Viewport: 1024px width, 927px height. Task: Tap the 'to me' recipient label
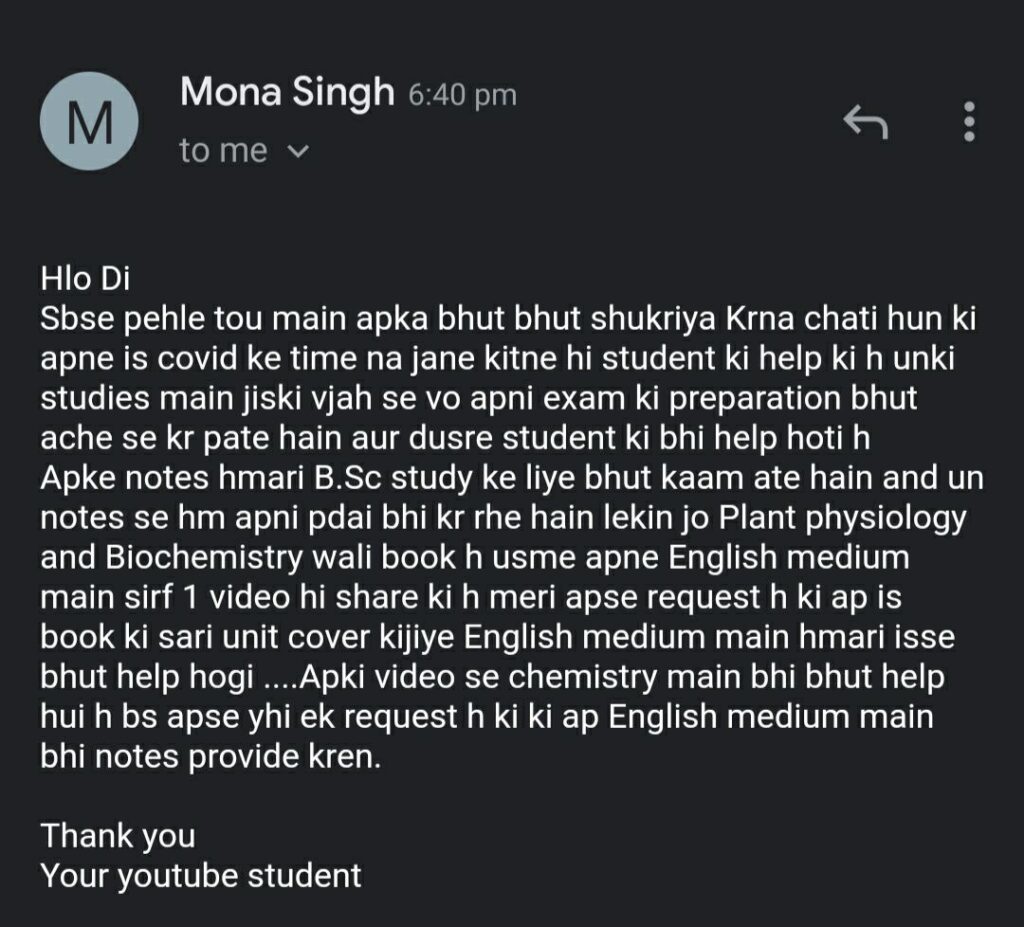click(223, 151)
